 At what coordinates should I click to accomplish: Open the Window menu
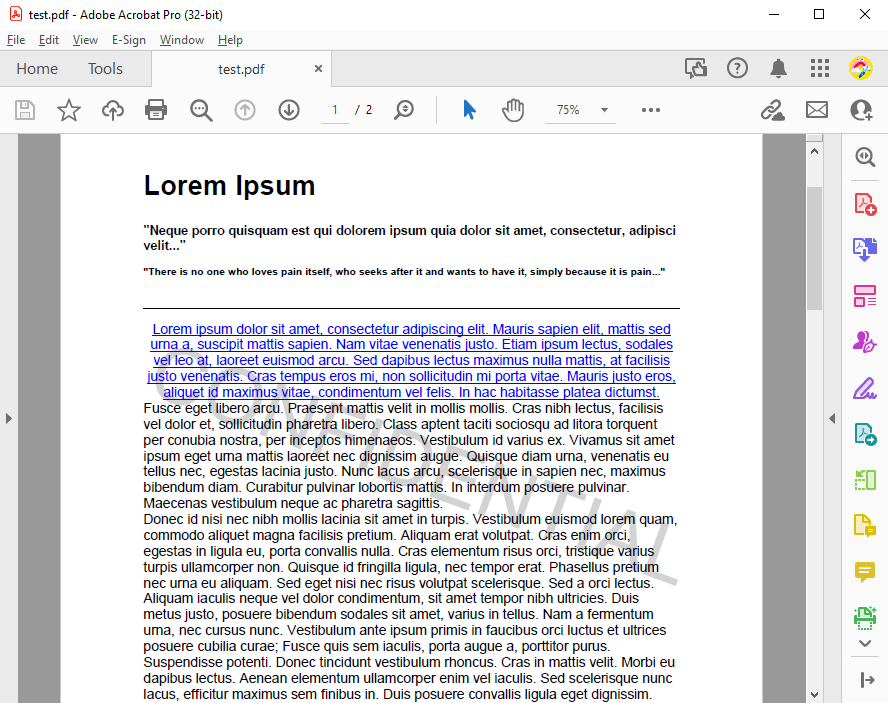click(x=182, y=40)
